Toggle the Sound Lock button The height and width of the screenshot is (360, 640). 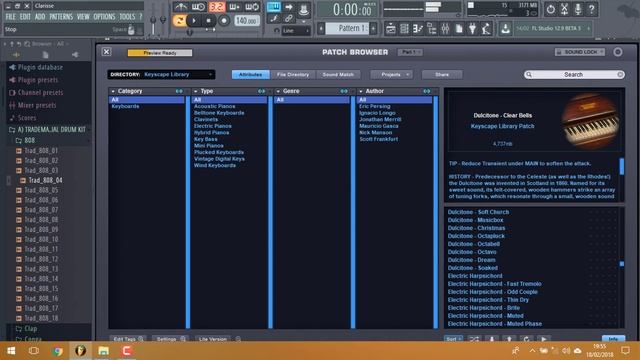click(580, 52)
